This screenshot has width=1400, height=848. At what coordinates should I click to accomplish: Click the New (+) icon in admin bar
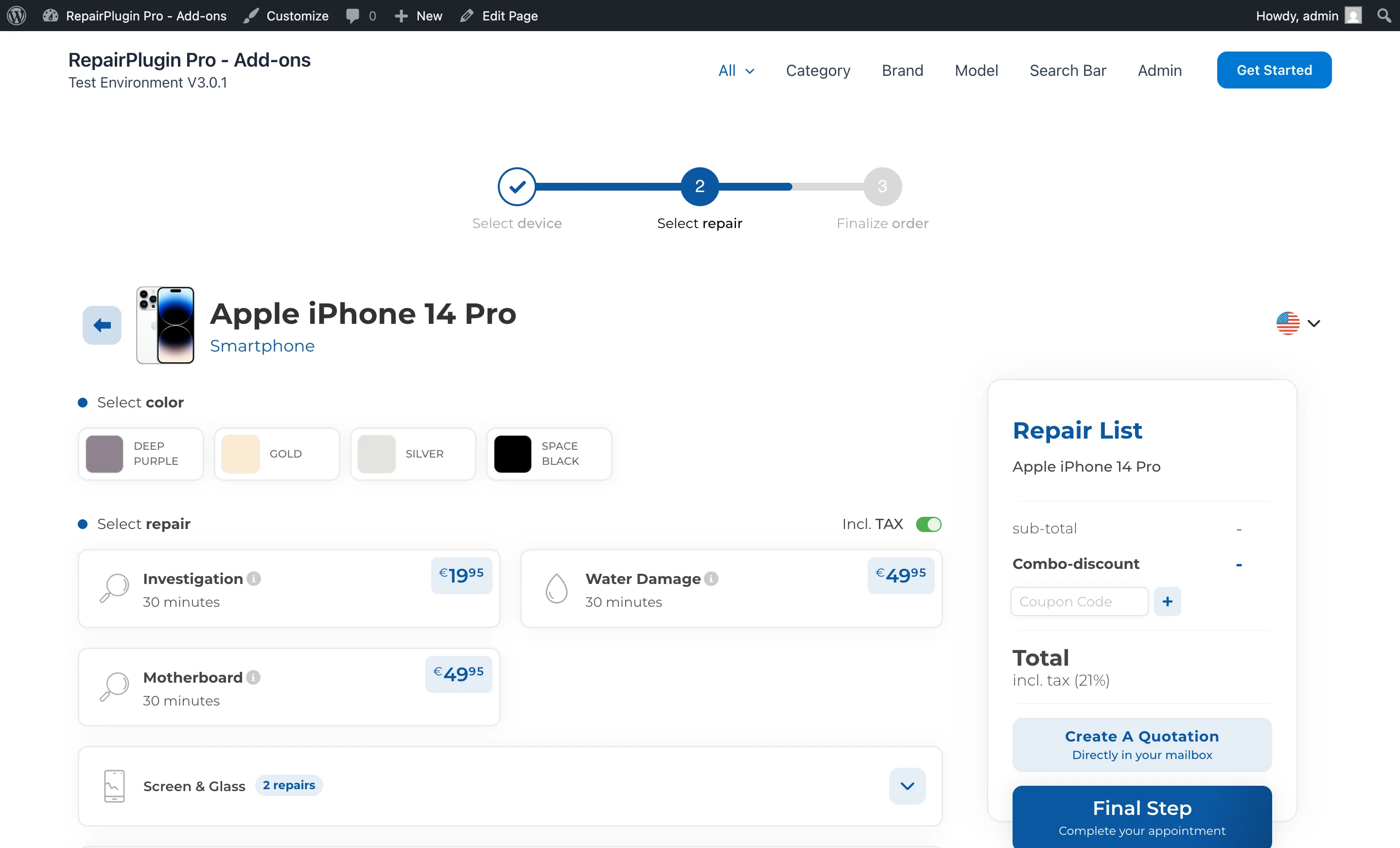click(x=402, y=16)
